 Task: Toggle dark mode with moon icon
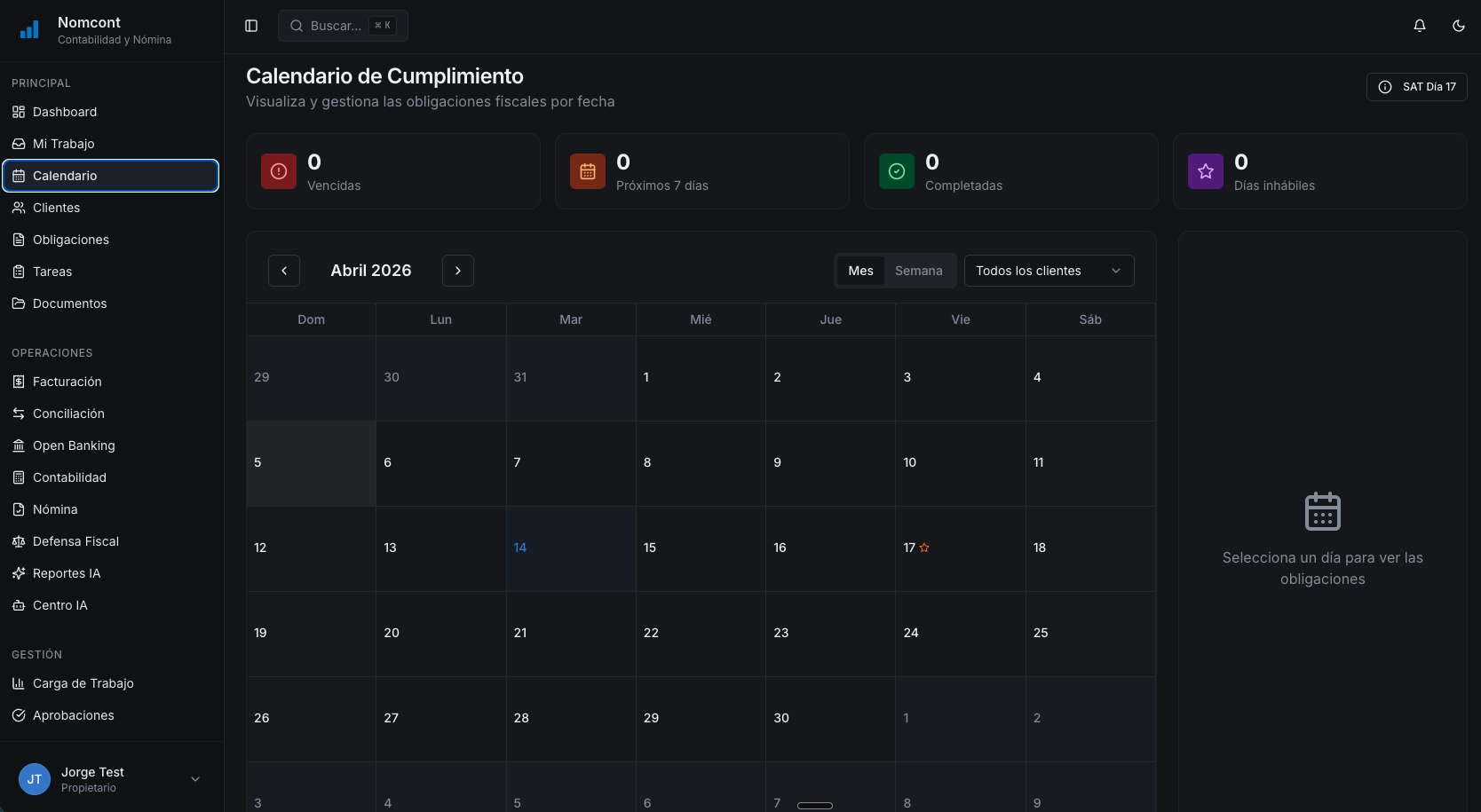tap(1458, 26)
